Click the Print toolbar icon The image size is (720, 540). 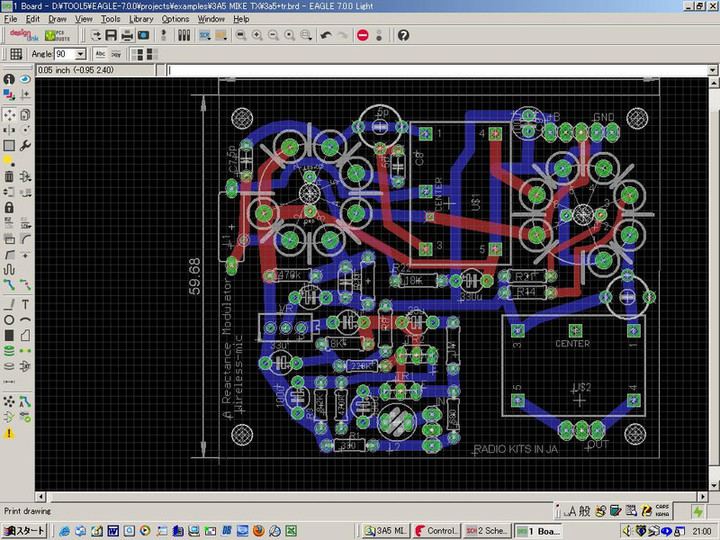click(126, 35)
